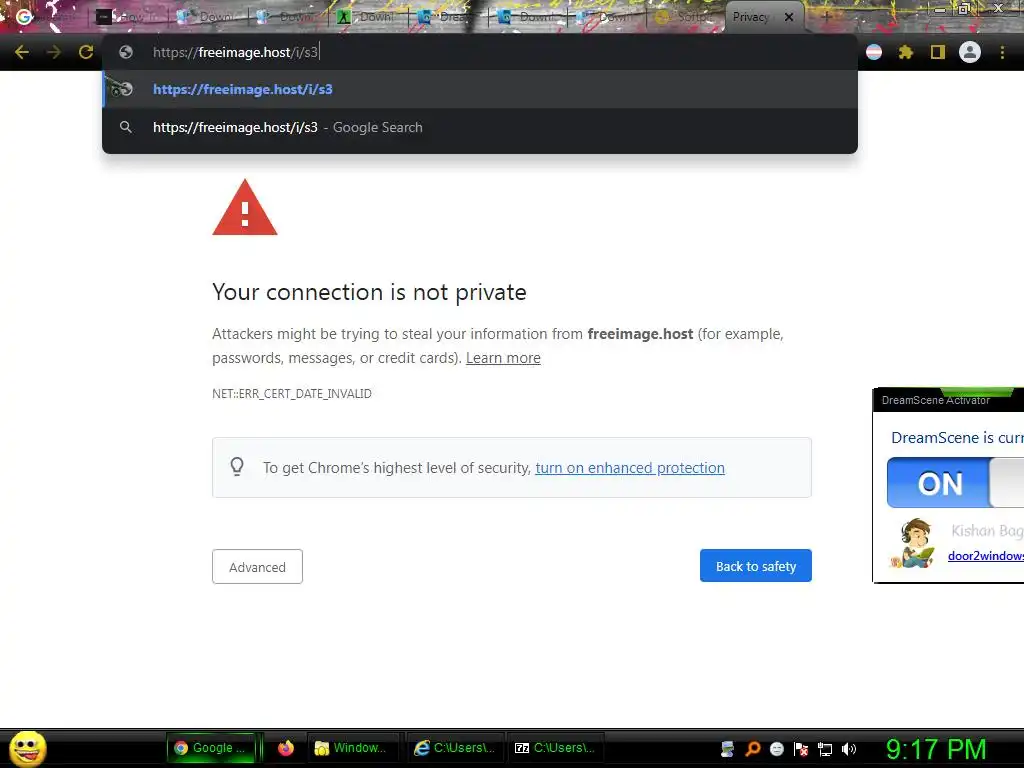Click the 'Your connection is not private' heading
This screenshot has width=1024, height=768.
pyautogui.click(x=369, y=292)
